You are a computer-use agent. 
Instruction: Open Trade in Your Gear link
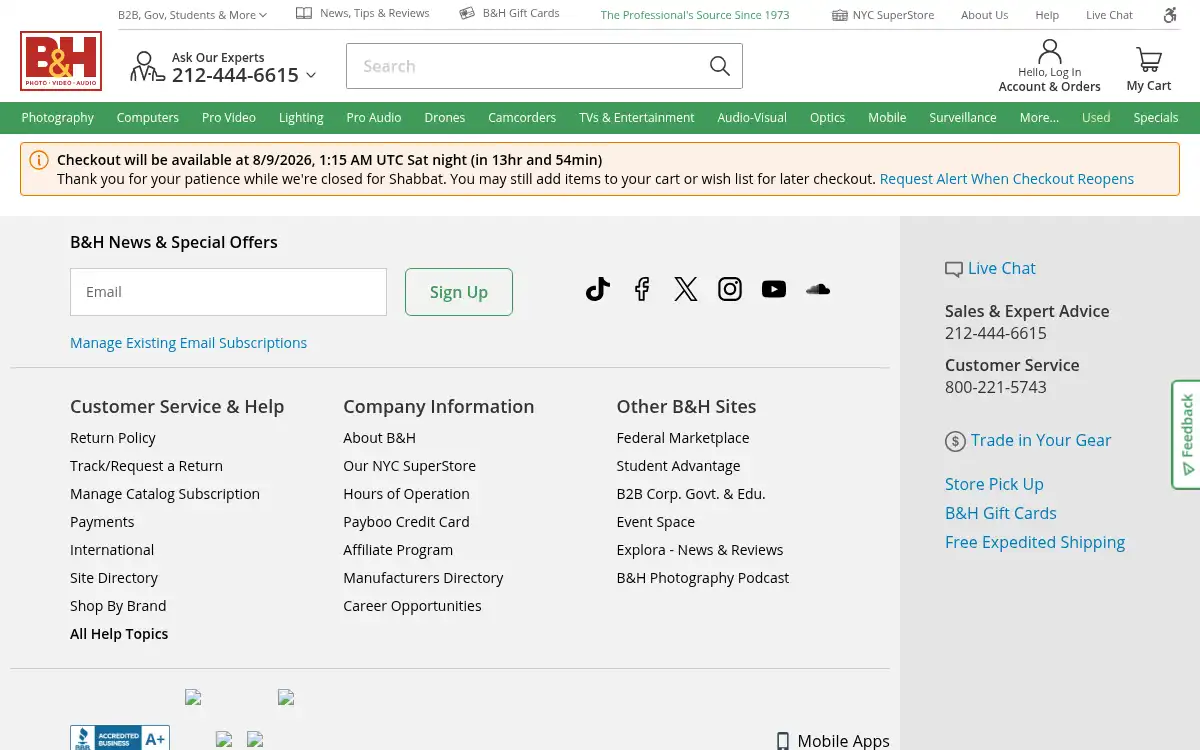click(1028, 440)
